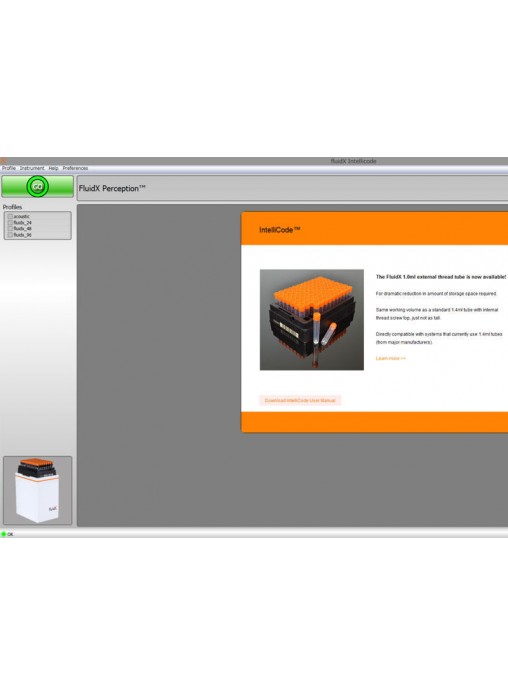Download the IntelliCode User Manual
The image size is (508, 696).
coord(300,400)
